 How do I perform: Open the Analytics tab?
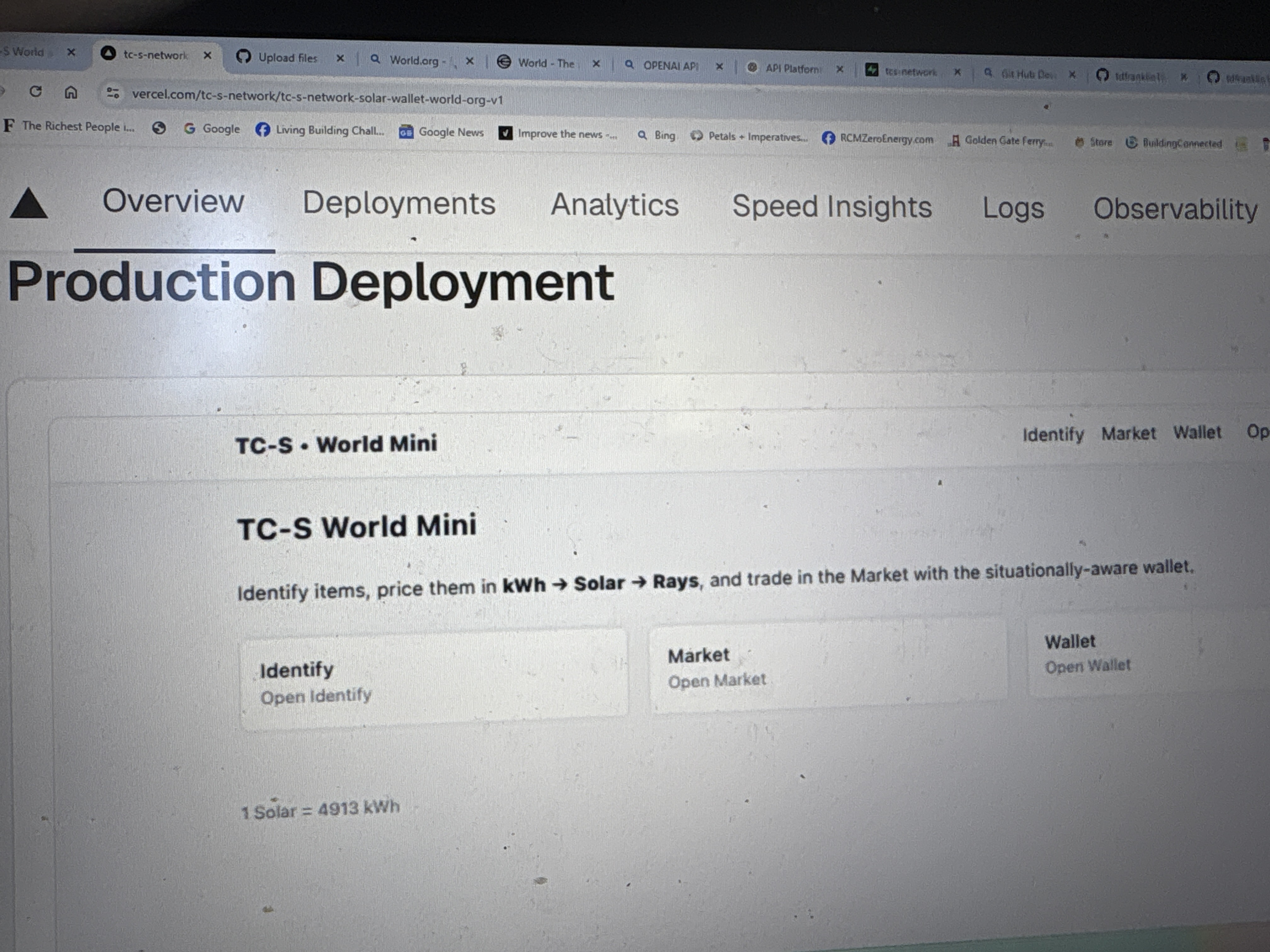click(x=614, y=206)
